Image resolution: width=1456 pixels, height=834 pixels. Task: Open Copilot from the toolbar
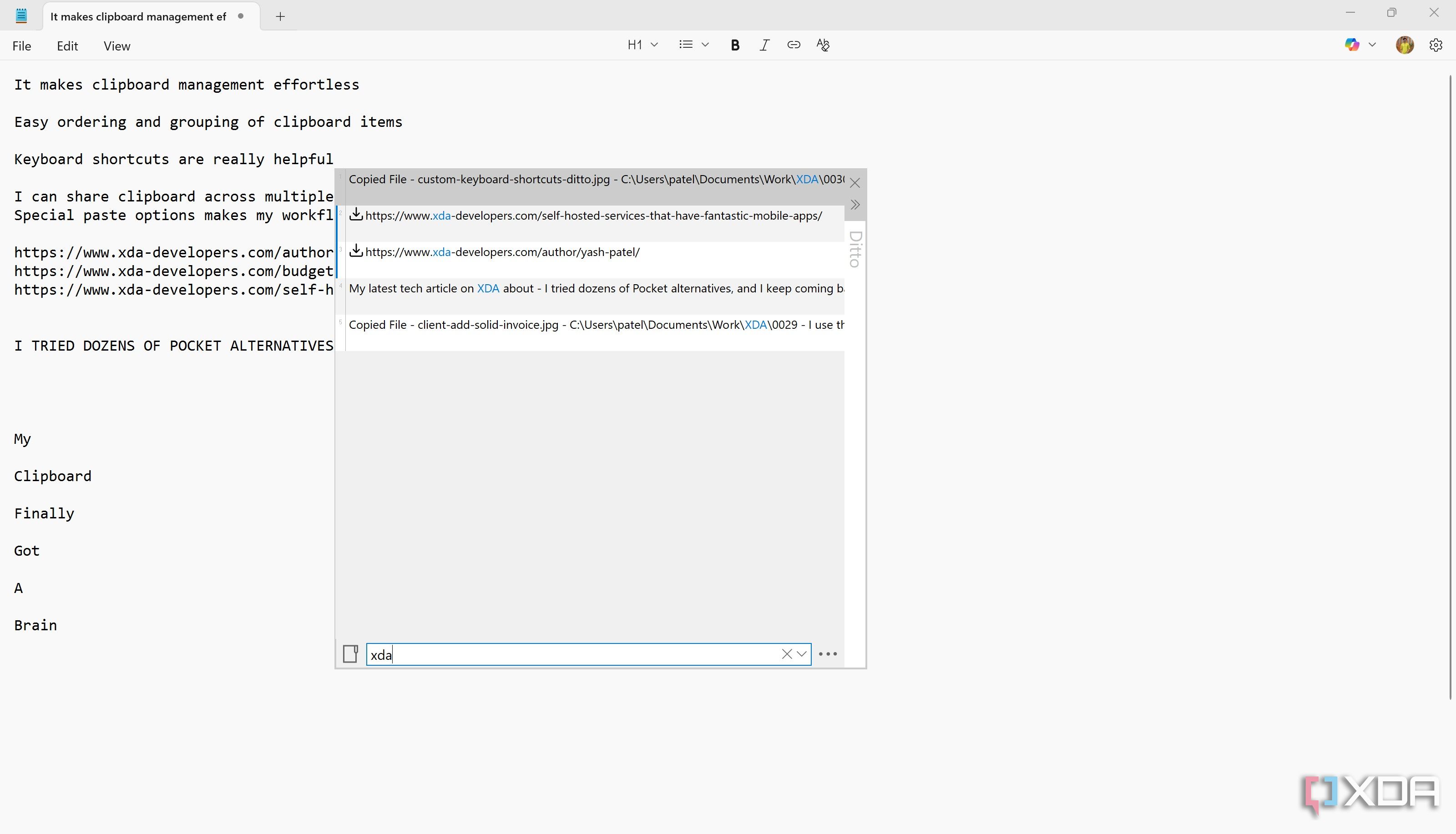[1352, 45]
